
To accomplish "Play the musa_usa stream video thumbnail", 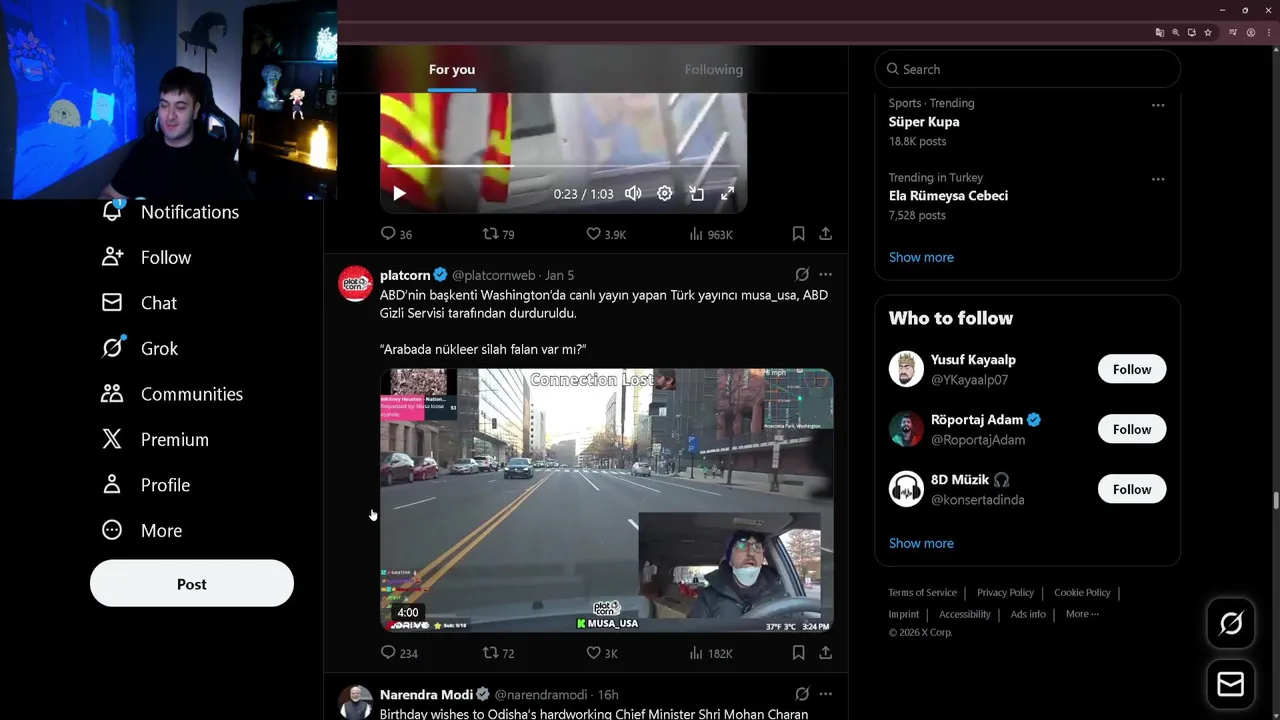I will [x=606, y=500].
